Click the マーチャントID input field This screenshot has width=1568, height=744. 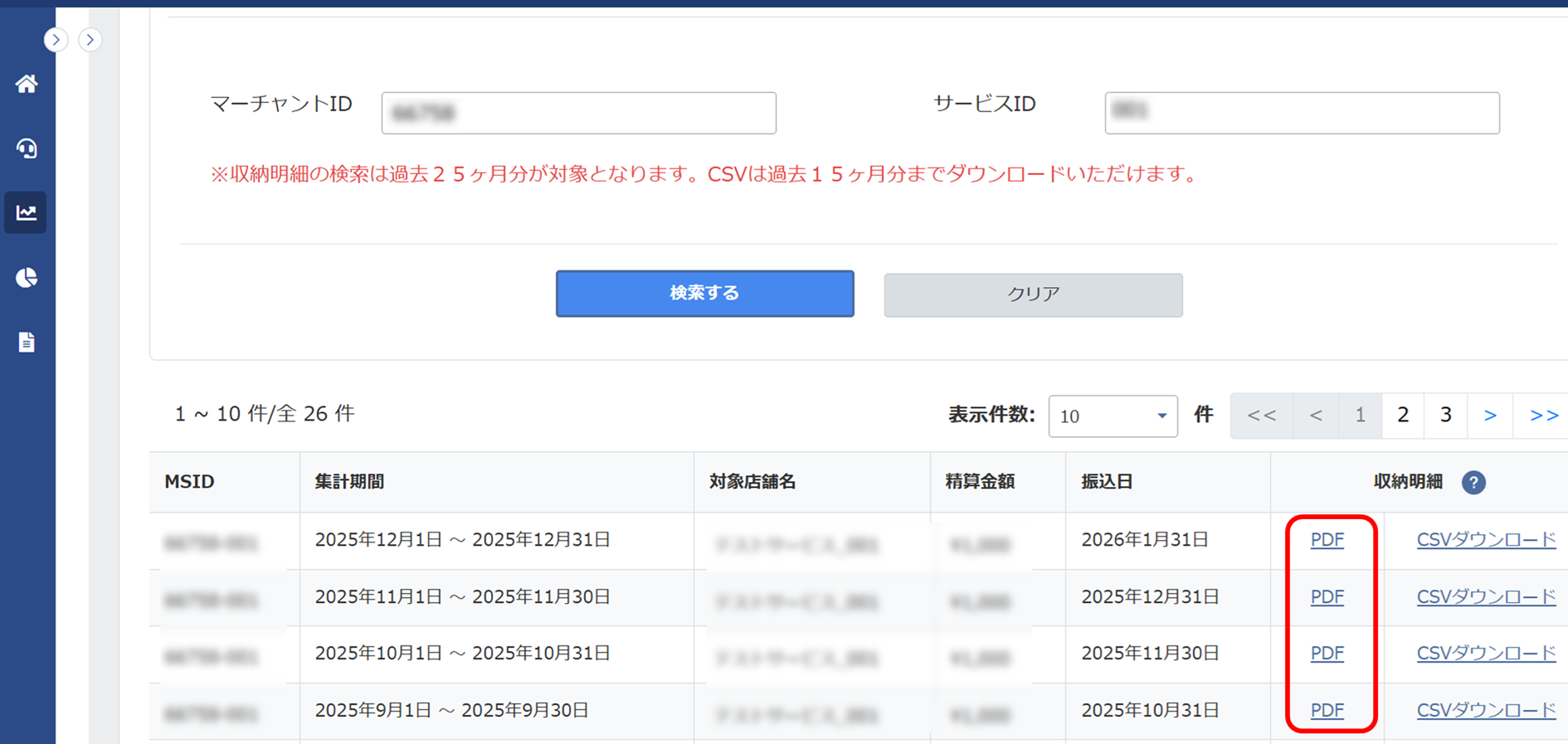point(578,113)
